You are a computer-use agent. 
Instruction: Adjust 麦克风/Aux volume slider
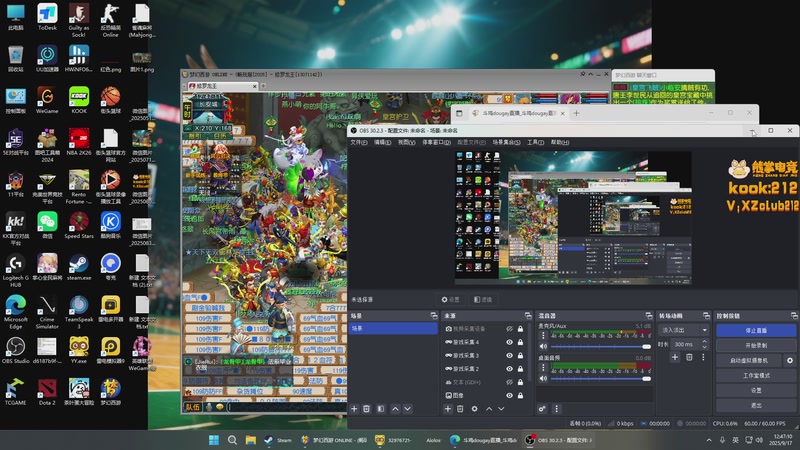pyautogui.click(x=601, y=346)
